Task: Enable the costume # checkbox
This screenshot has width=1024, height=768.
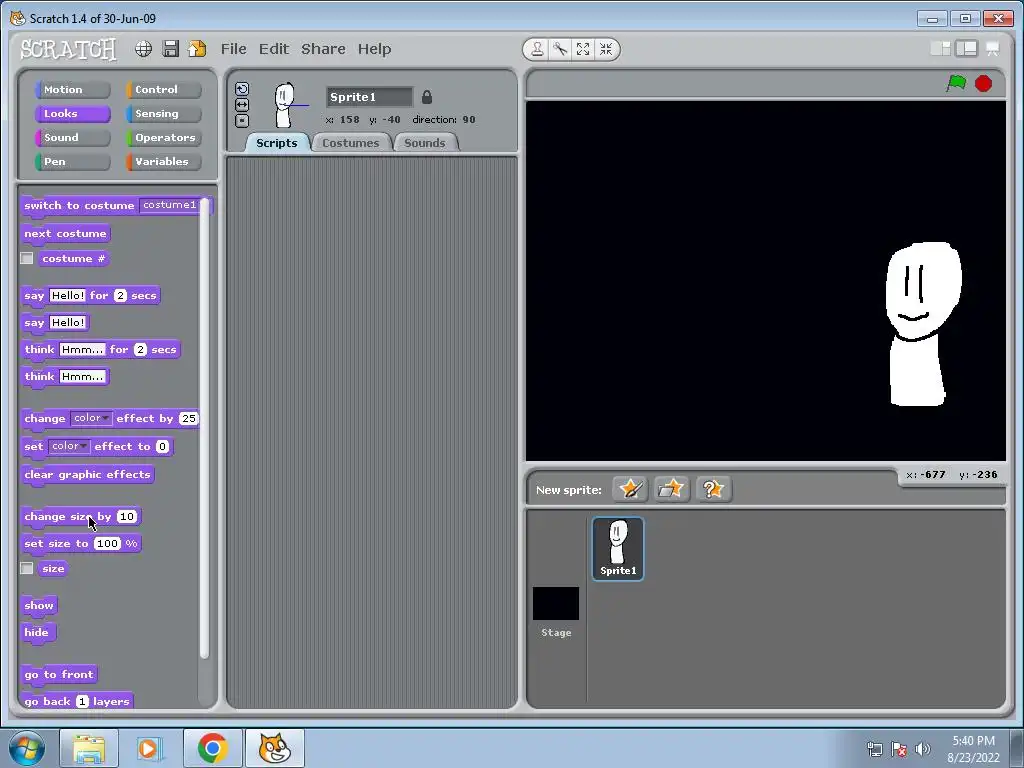Action: pos(27,259)
